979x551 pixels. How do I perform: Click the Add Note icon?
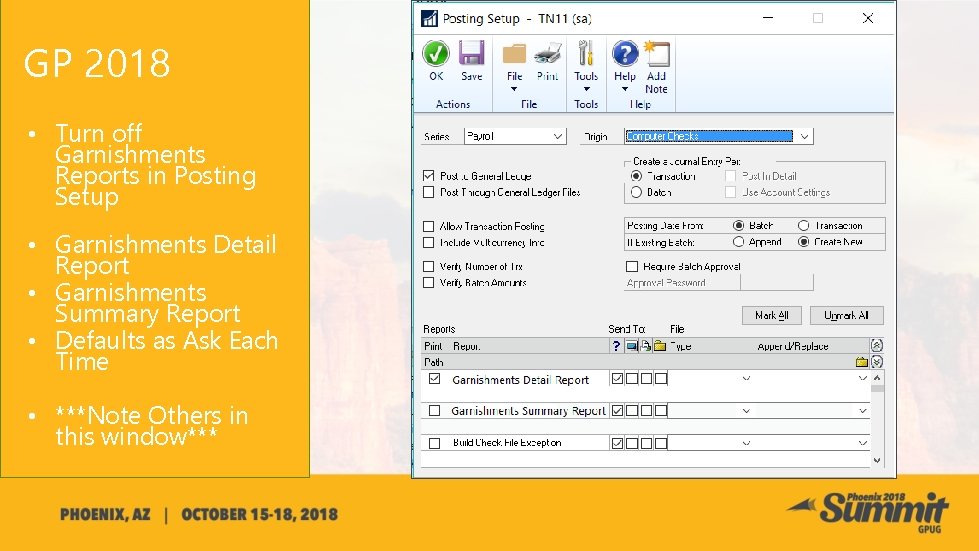pyautogui.click(x=656, y=54)
